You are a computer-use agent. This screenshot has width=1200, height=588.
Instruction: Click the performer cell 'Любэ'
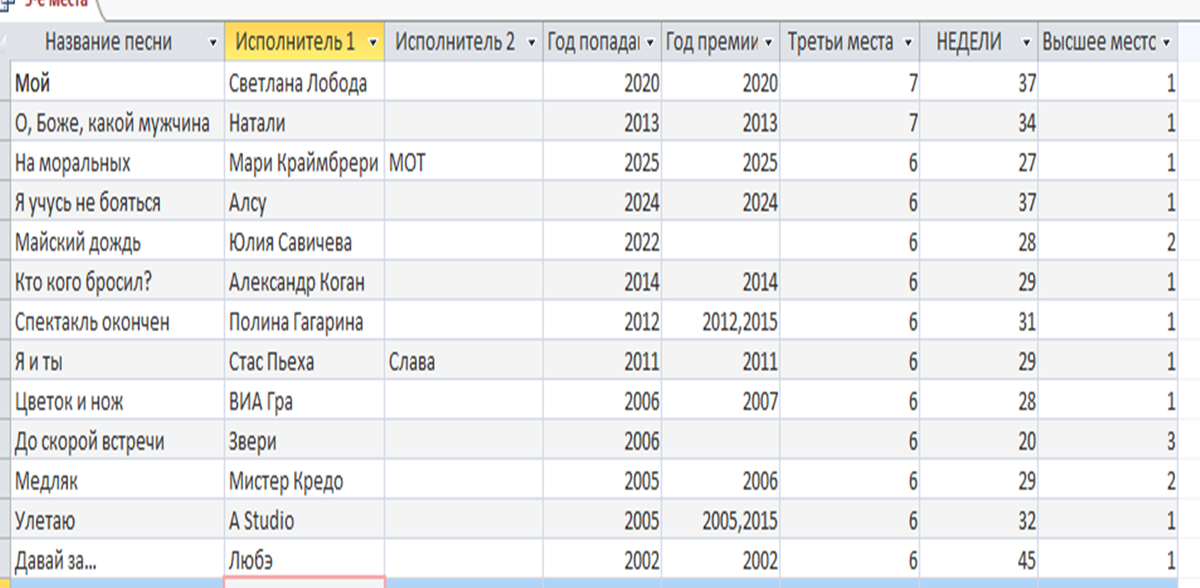pyautogui.click(x=305, y=558)
